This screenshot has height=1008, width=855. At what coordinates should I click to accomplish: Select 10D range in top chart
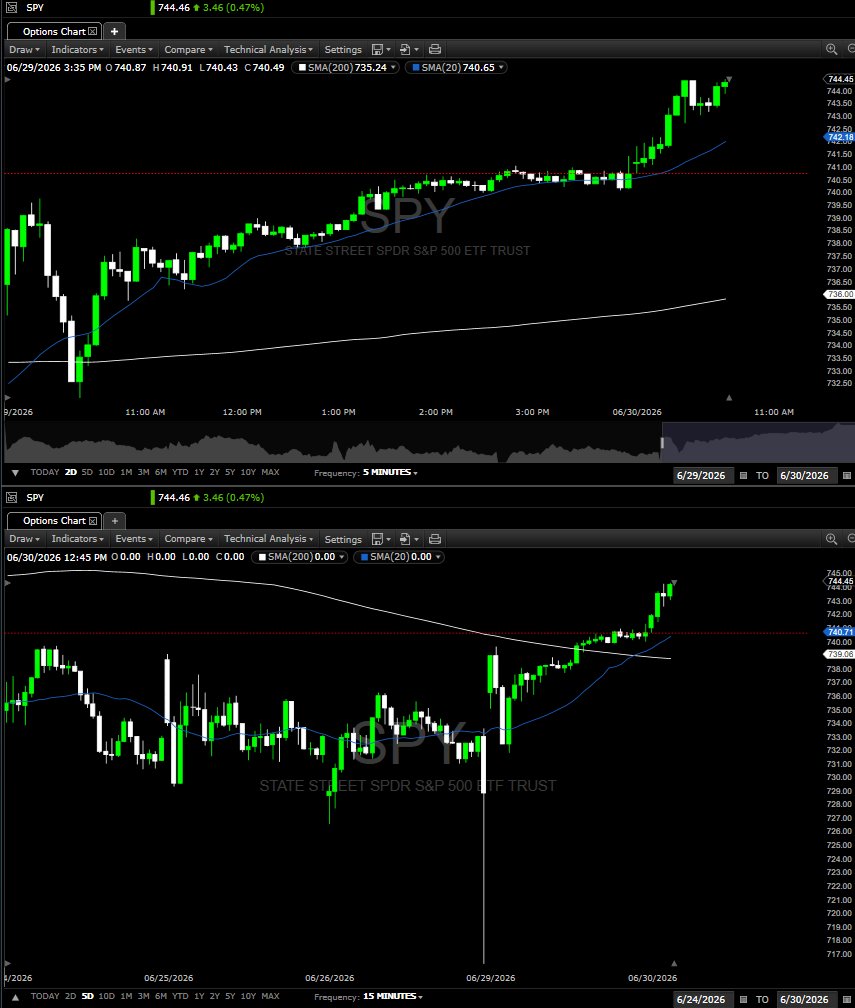coord(107,472)
